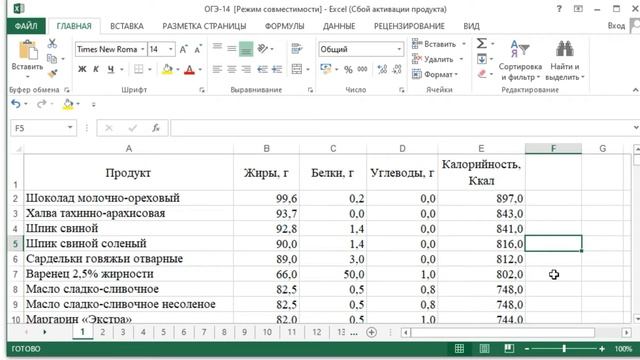Cut selection with scissors icon
The width and height of the screenshot is (640, 360).
pos(52,43)
